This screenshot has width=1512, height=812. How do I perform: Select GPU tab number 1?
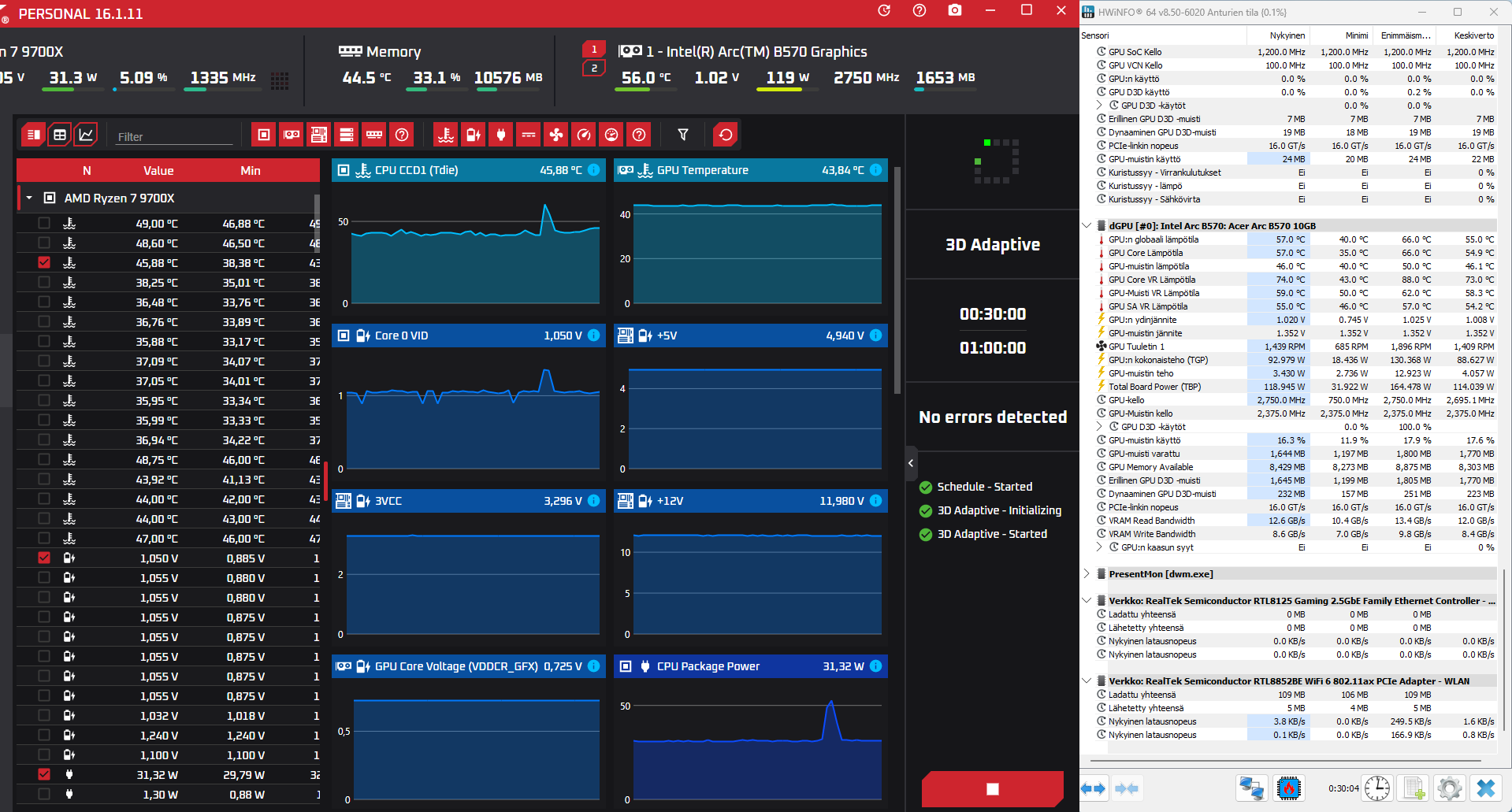click(x=594, y=50)
